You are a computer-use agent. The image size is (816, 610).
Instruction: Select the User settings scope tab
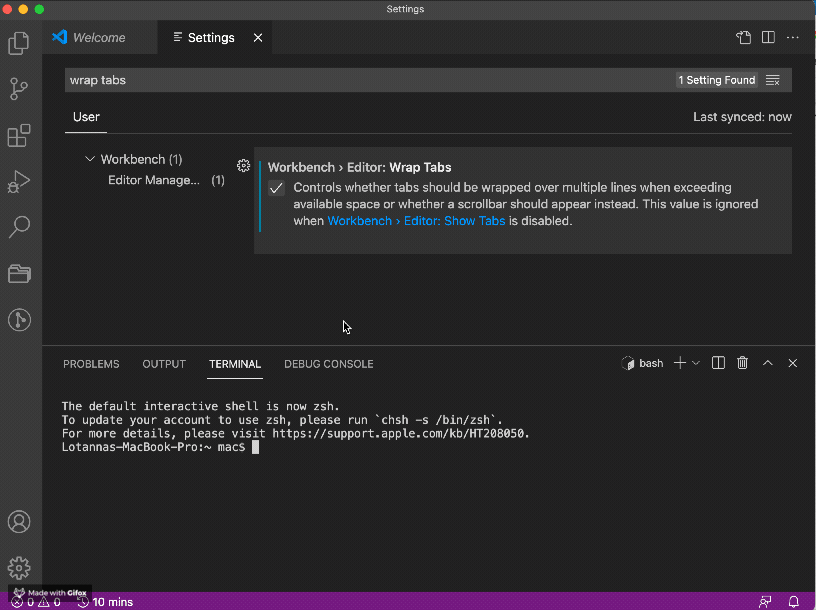(86, 117)
